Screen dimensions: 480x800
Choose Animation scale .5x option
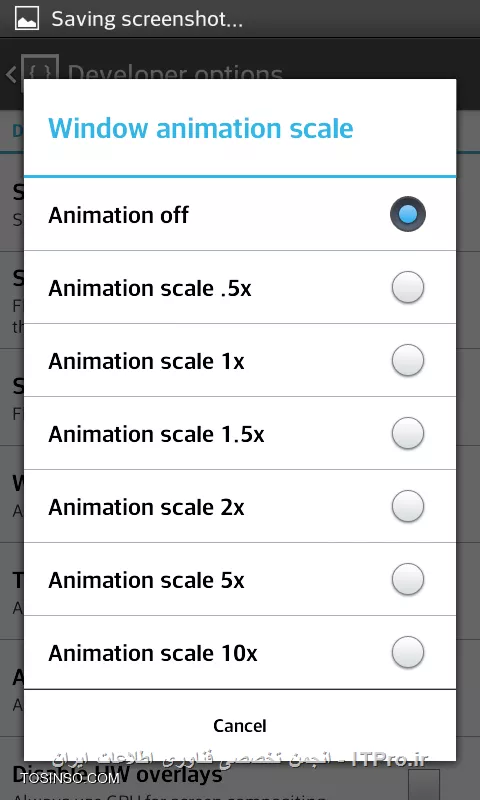pos(240,287)
